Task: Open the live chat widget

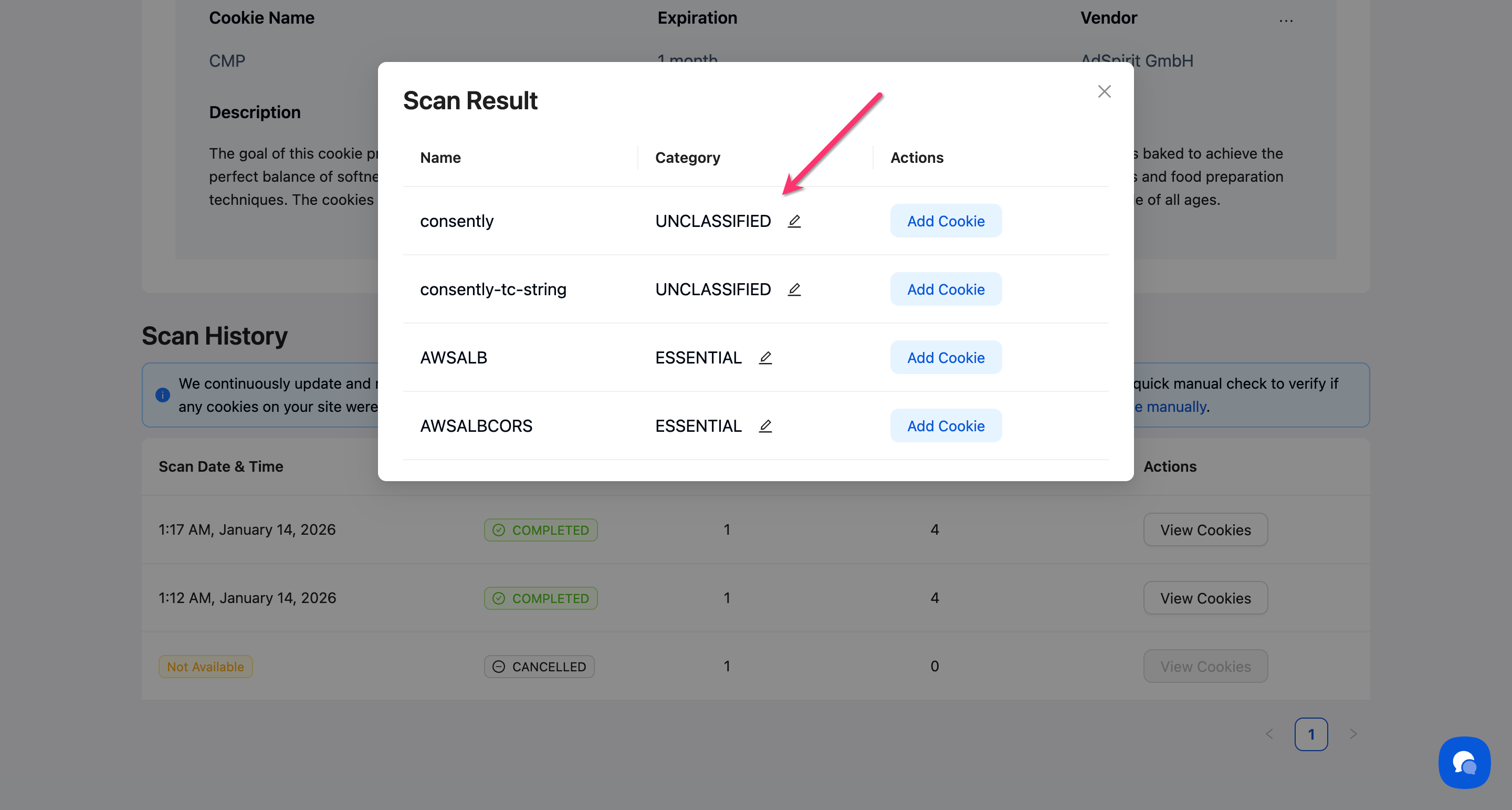Action: click(1464, 762)
